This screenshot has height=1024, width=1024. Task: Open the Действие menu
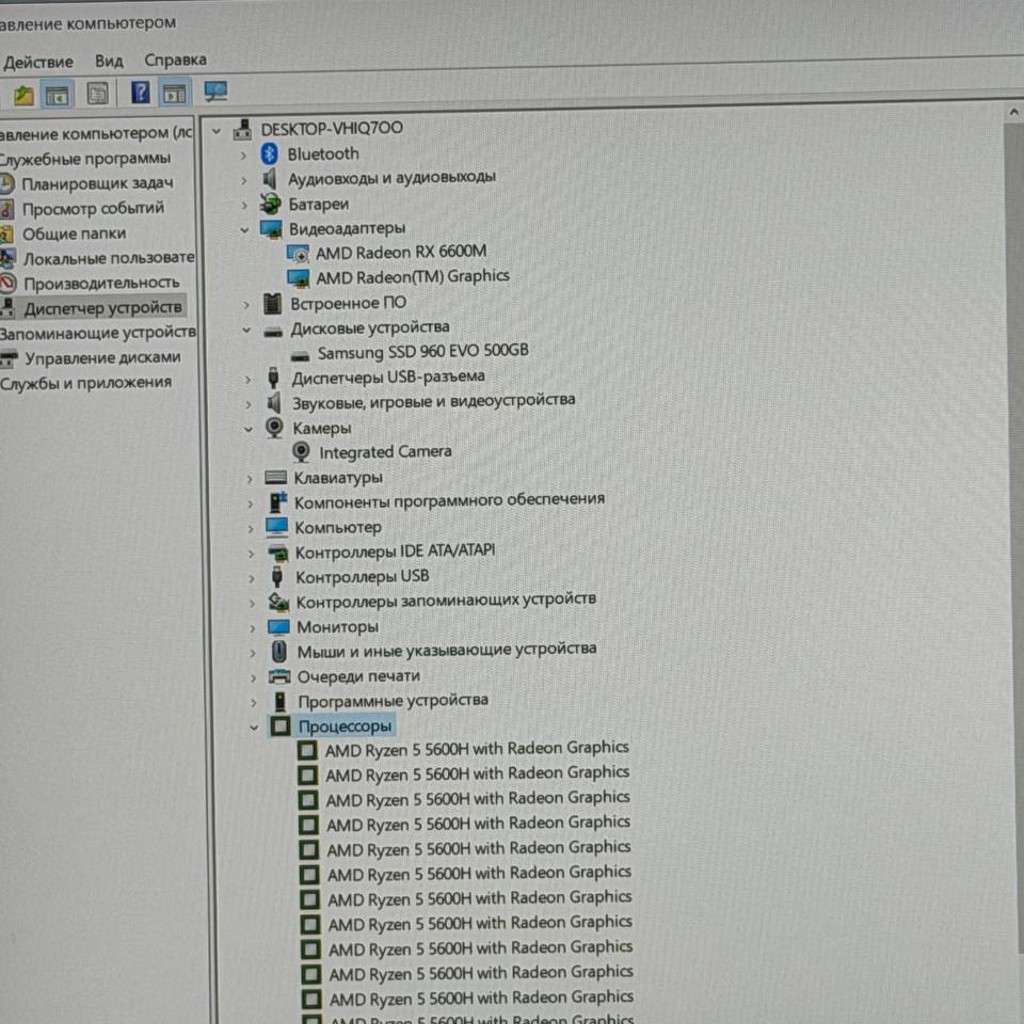click(38, 62)
